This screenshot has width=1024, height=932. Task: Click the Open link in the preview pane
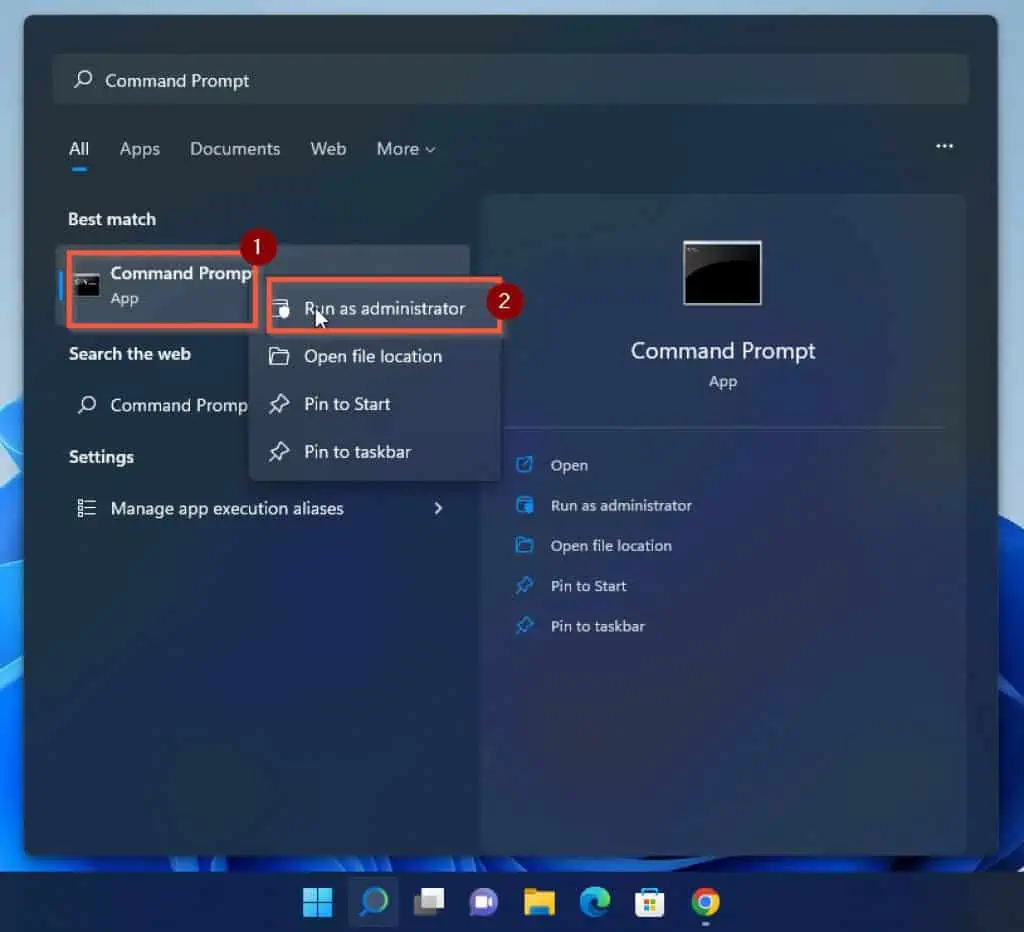[568, 465]
